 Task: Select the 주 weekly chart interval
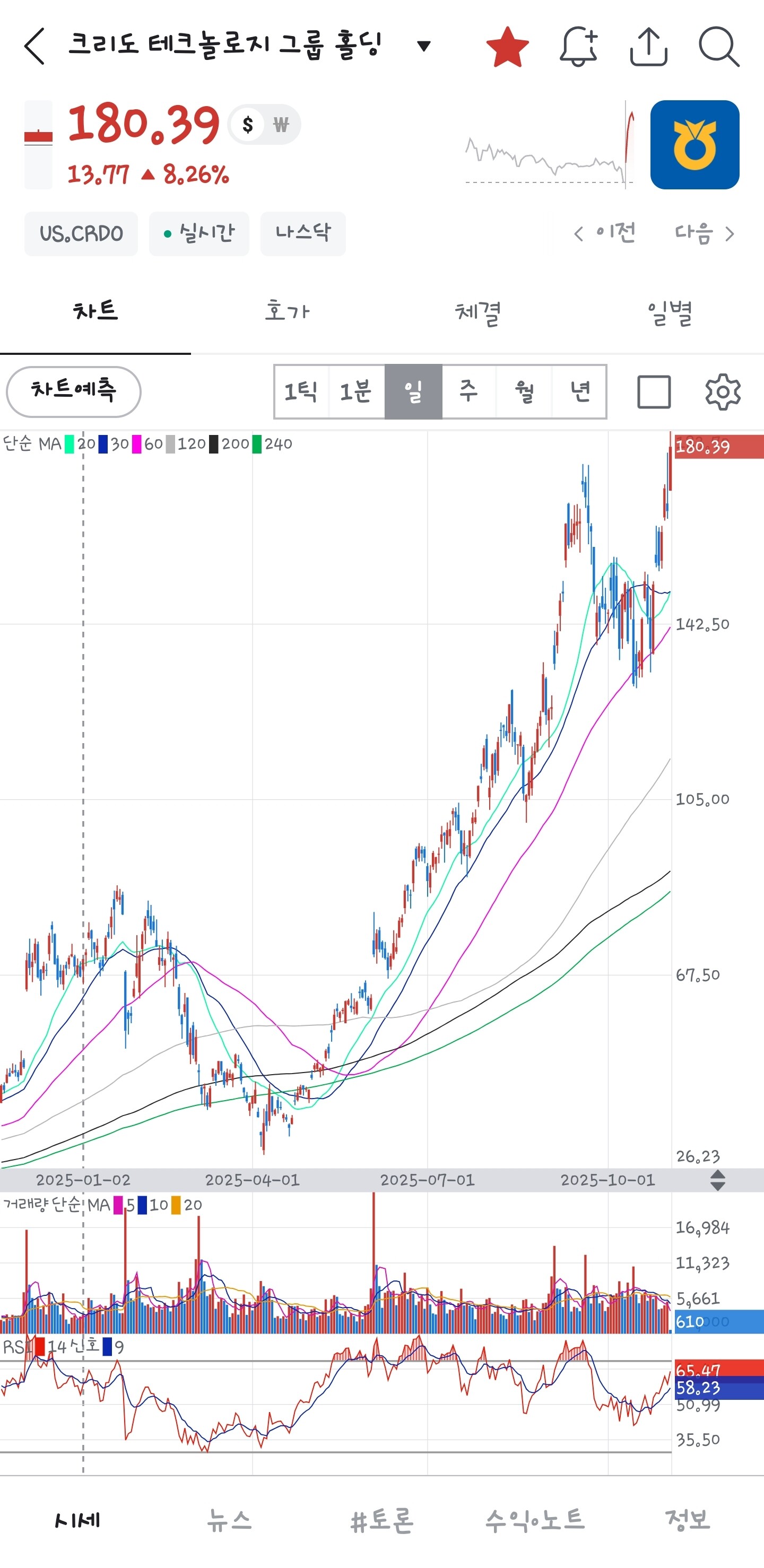click(x=469, y=392)
